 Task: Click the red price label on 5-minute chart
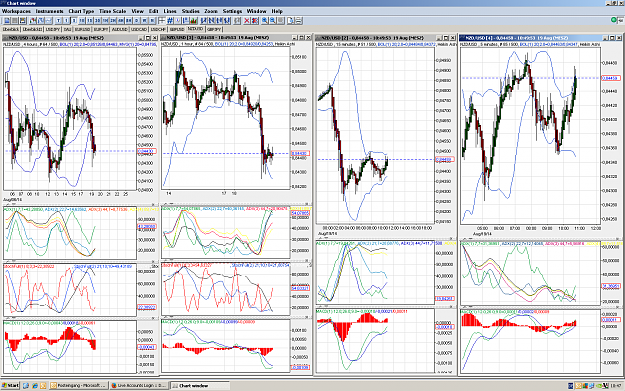coord(610,78)
